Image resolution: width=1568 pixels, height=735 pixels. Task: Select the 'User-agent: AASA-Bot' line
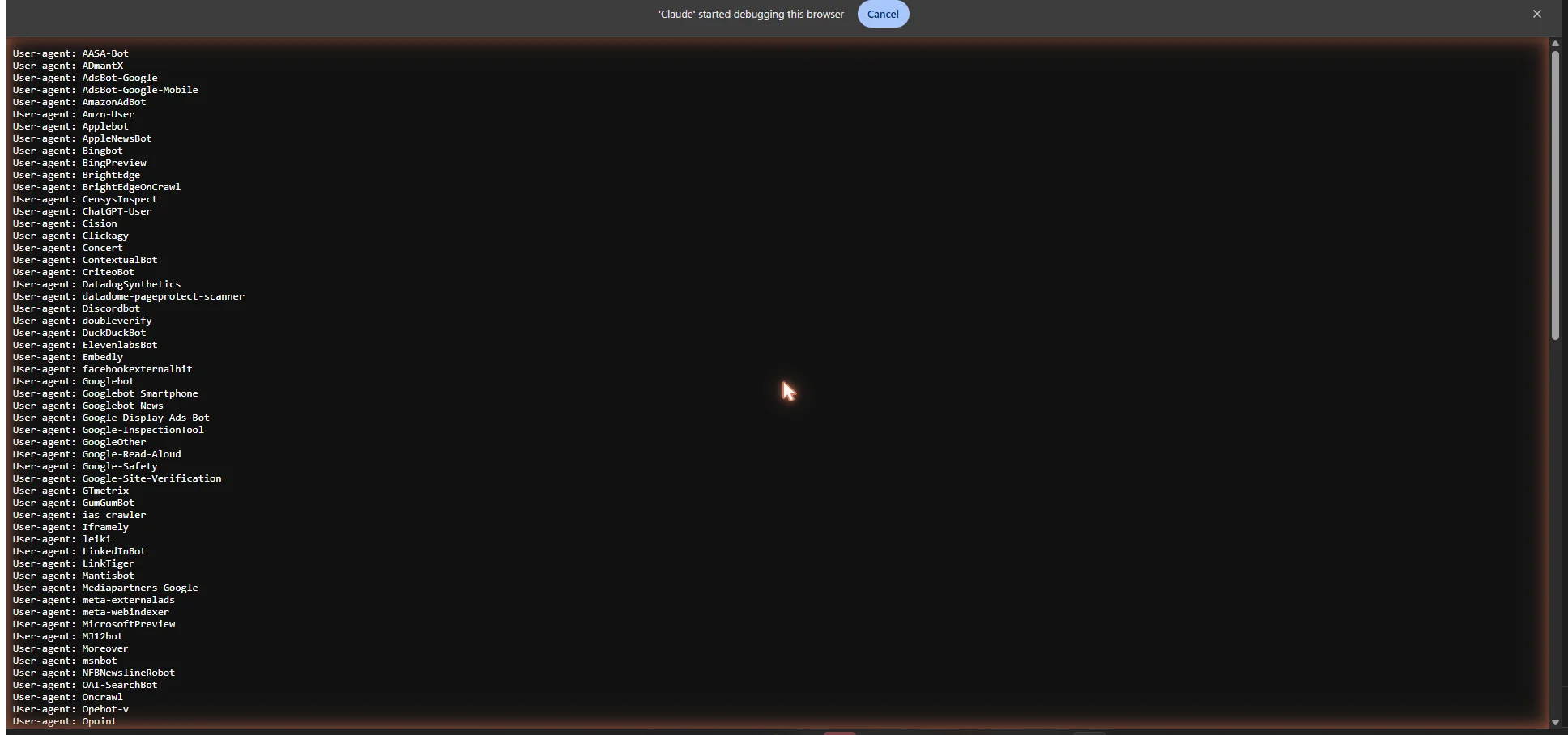point(70,53)
